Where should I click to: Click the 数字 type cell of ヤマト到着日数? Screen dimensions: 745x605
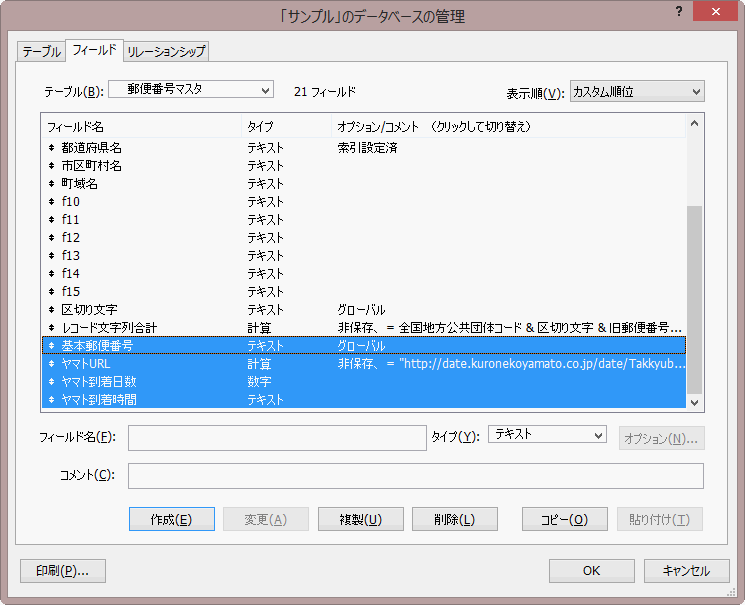coord(259,382)
